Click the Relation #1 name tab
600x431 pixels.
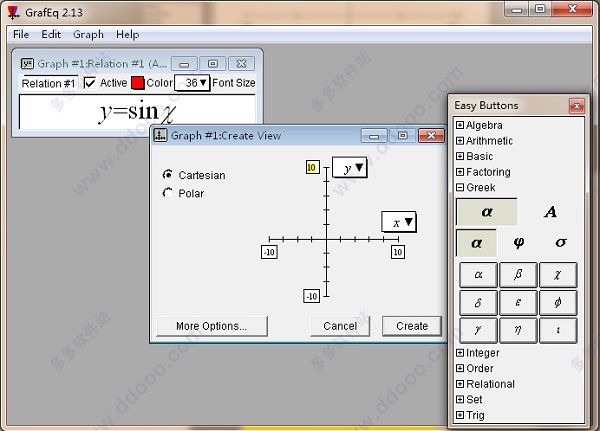click(x=49, y=83)
